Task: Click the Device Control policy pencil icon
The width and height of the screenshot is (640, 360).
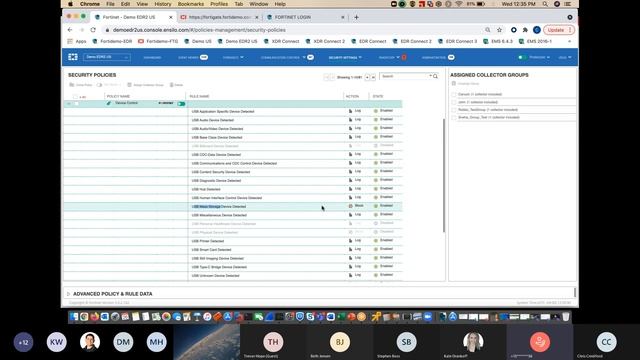Action: pos(109,103)
